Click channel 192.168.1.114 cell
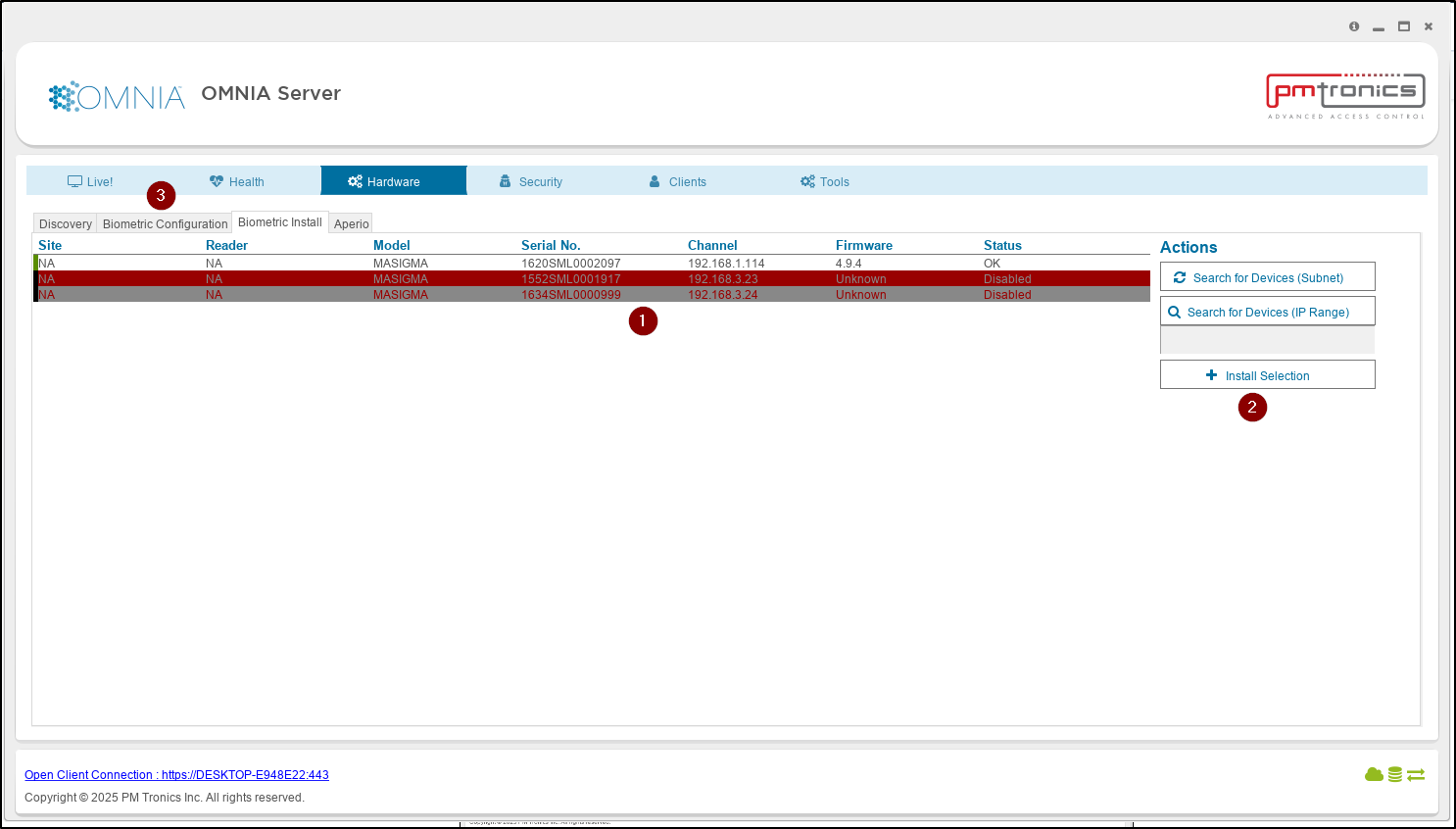The image size is (1456, 829). click(726, 263)
